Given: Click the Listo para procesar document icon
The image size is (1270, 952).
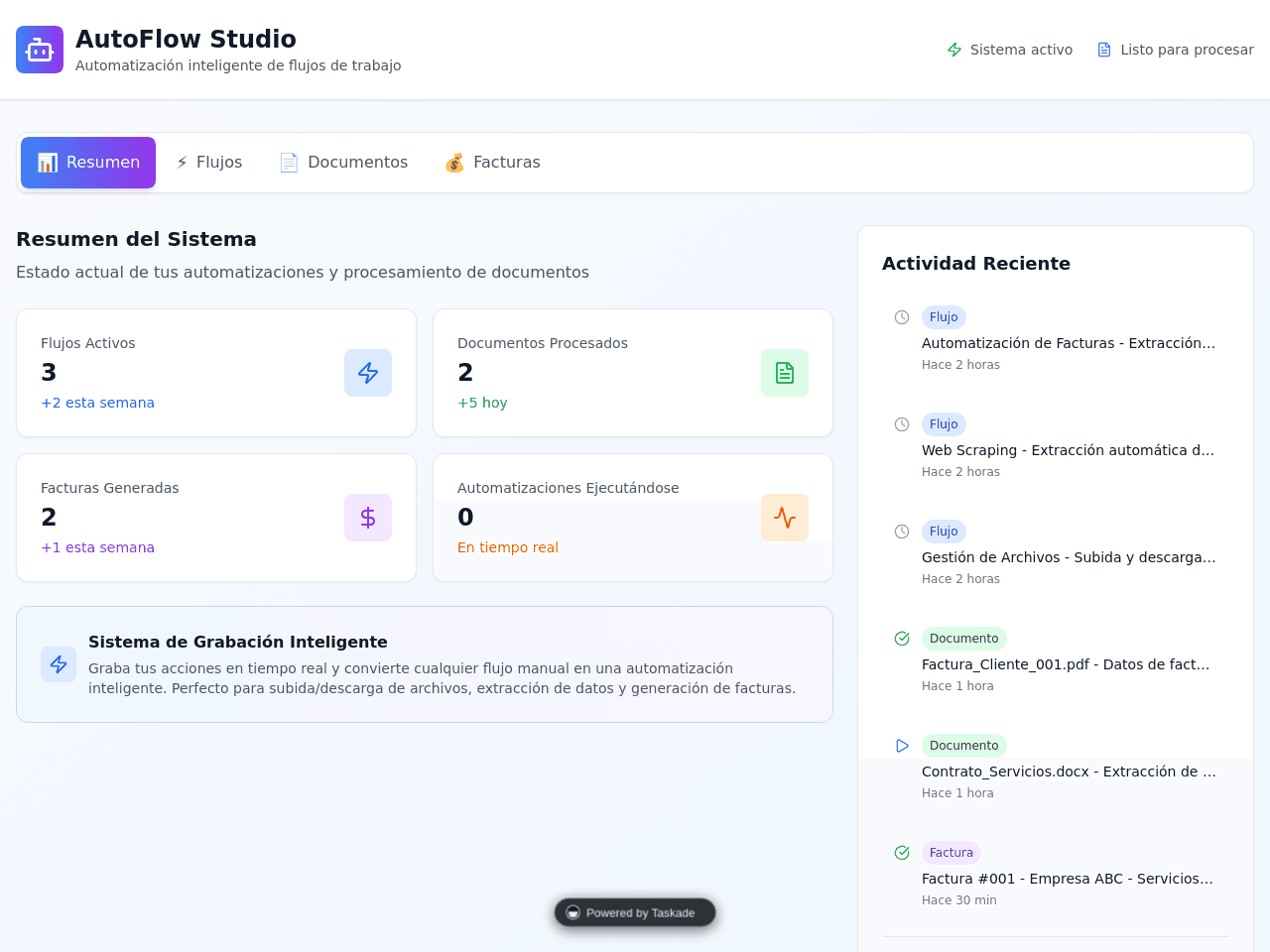Looking at the screenshot, I should coord(1104,50).
